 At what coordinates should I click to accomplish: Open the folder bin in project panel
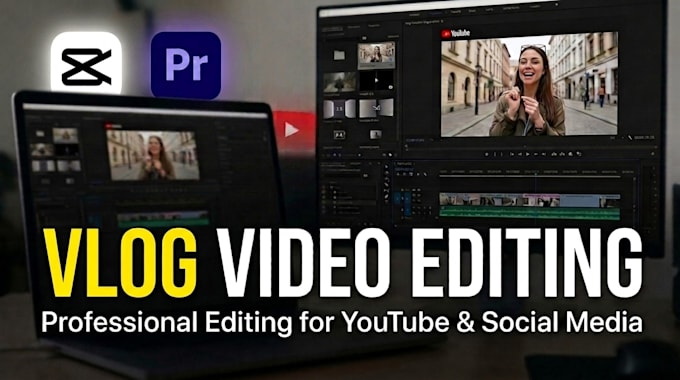[340, 55]
